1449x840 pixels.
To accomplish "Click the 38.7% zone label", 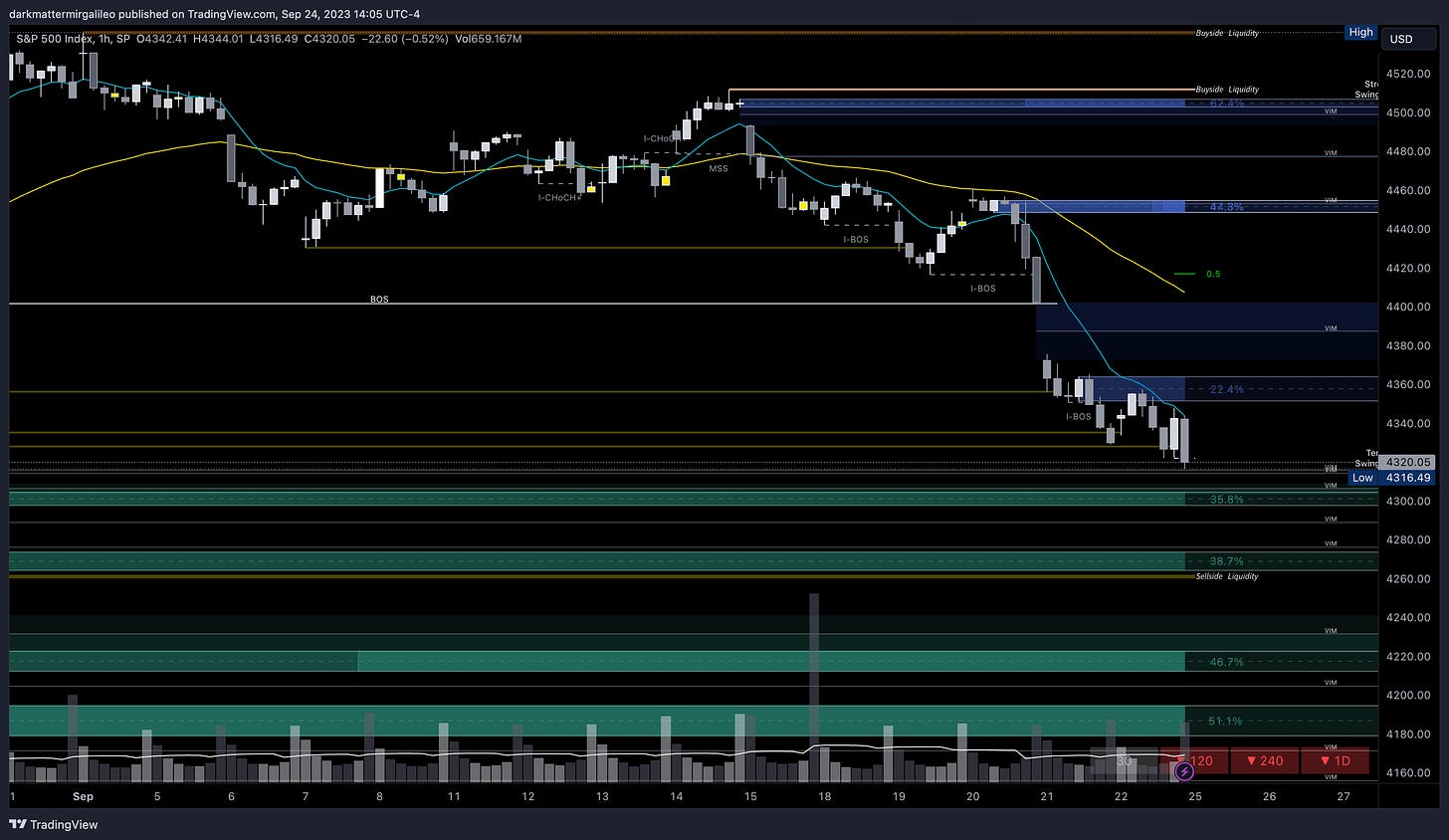I will coord(1227,561).
